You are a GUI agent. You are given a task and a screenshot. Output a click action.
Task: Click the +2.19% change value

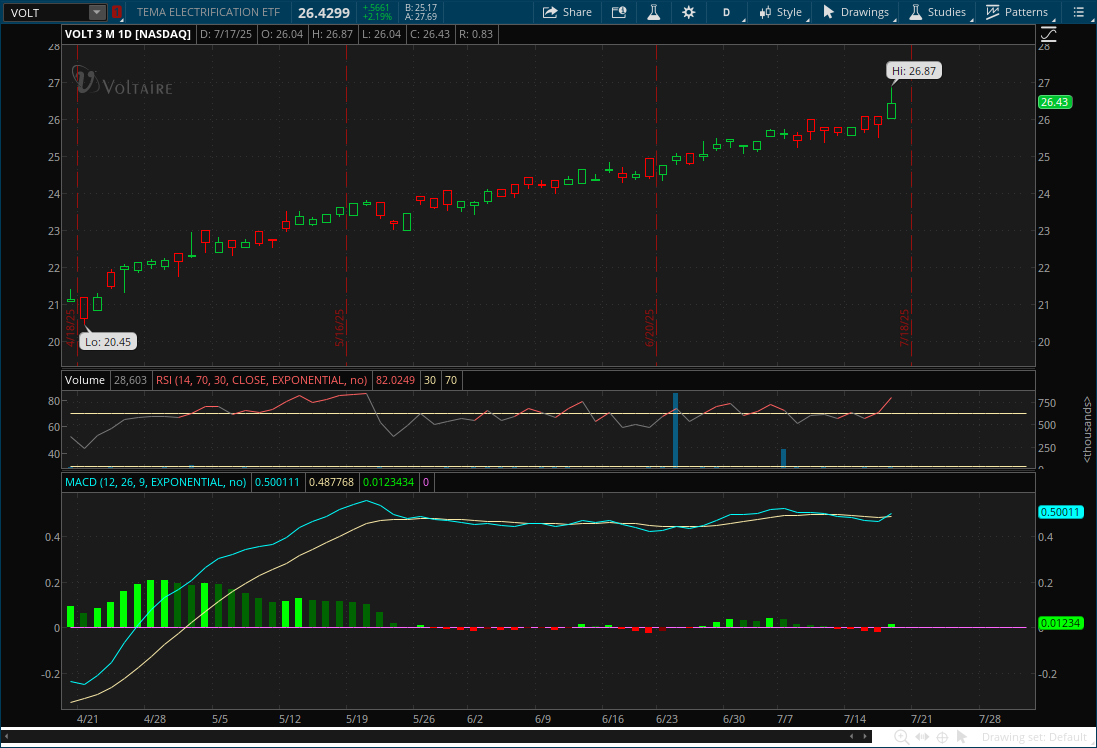click(x=376, y=17)
